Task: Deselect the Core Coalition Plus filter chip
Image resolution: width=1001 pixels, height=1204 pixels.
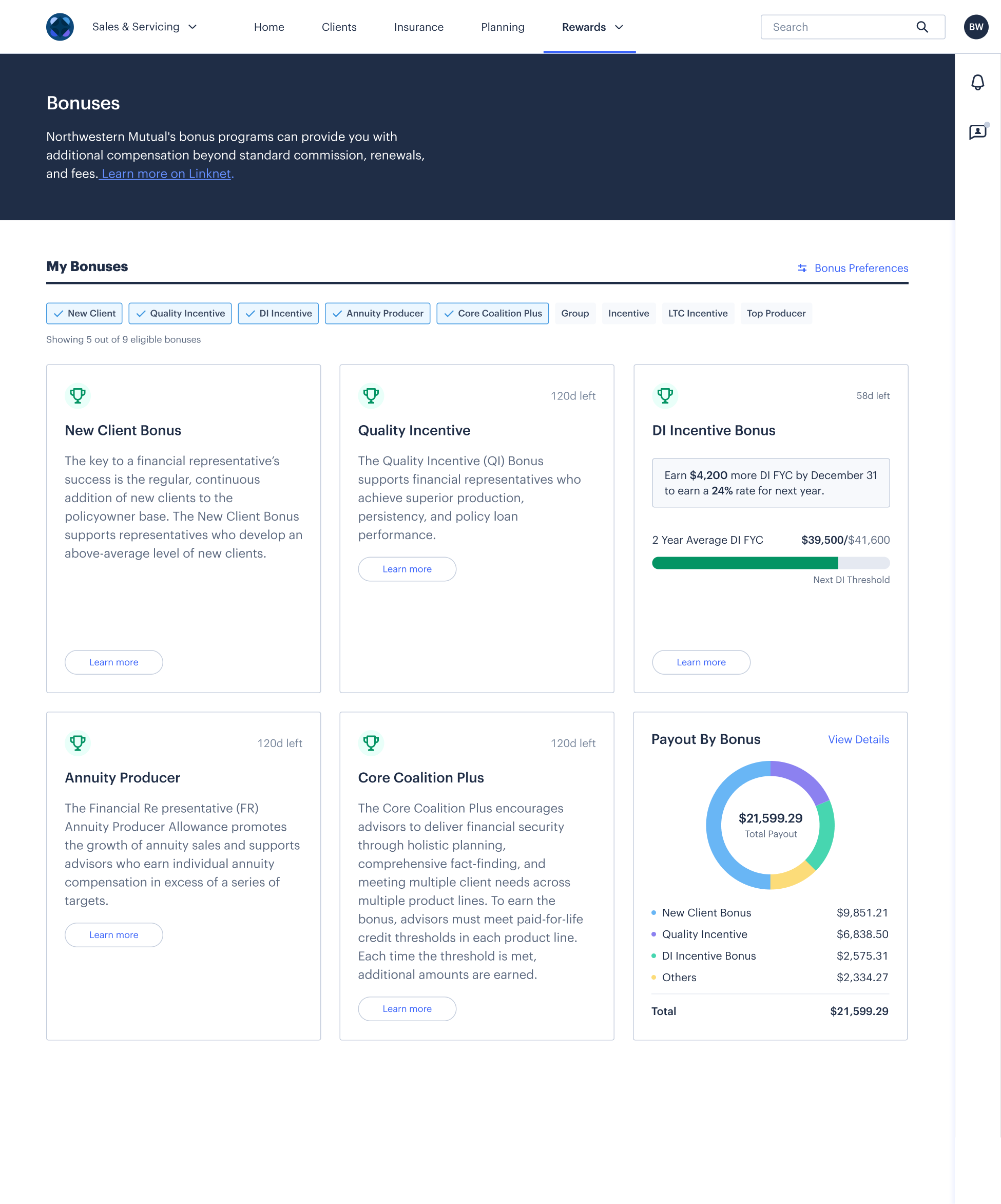Action: [492, 313]
